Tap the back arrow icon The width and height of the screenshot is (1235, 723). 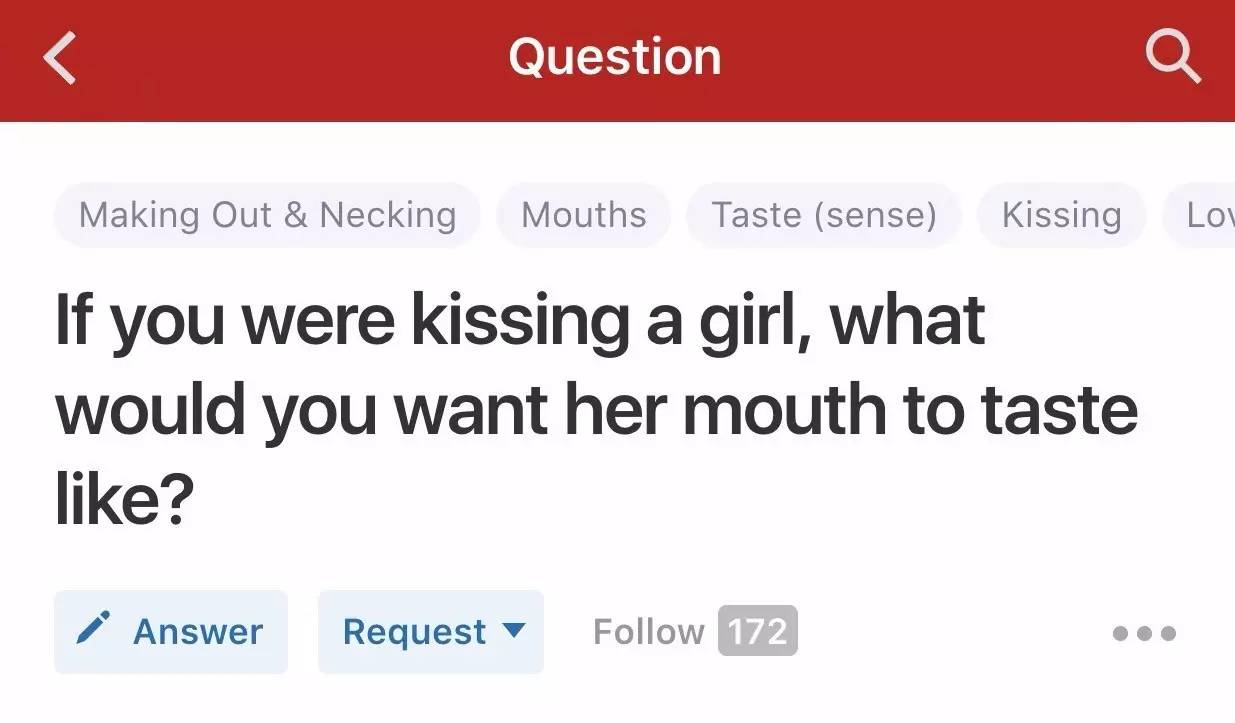click(60, 57)
